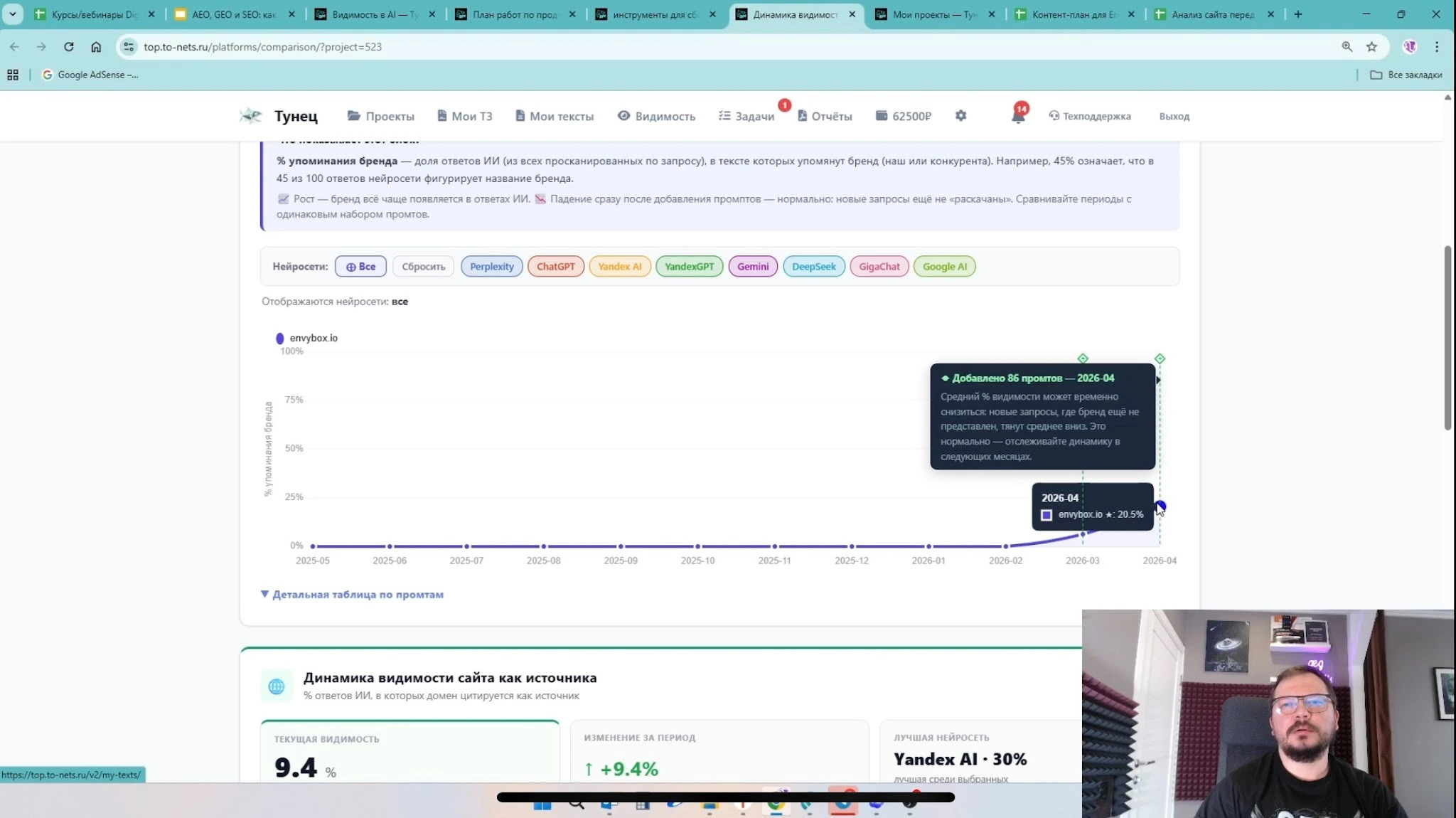Click the 2025-09 chart data point
This screenshot has height=818, width=1456.
coord(621,546)
